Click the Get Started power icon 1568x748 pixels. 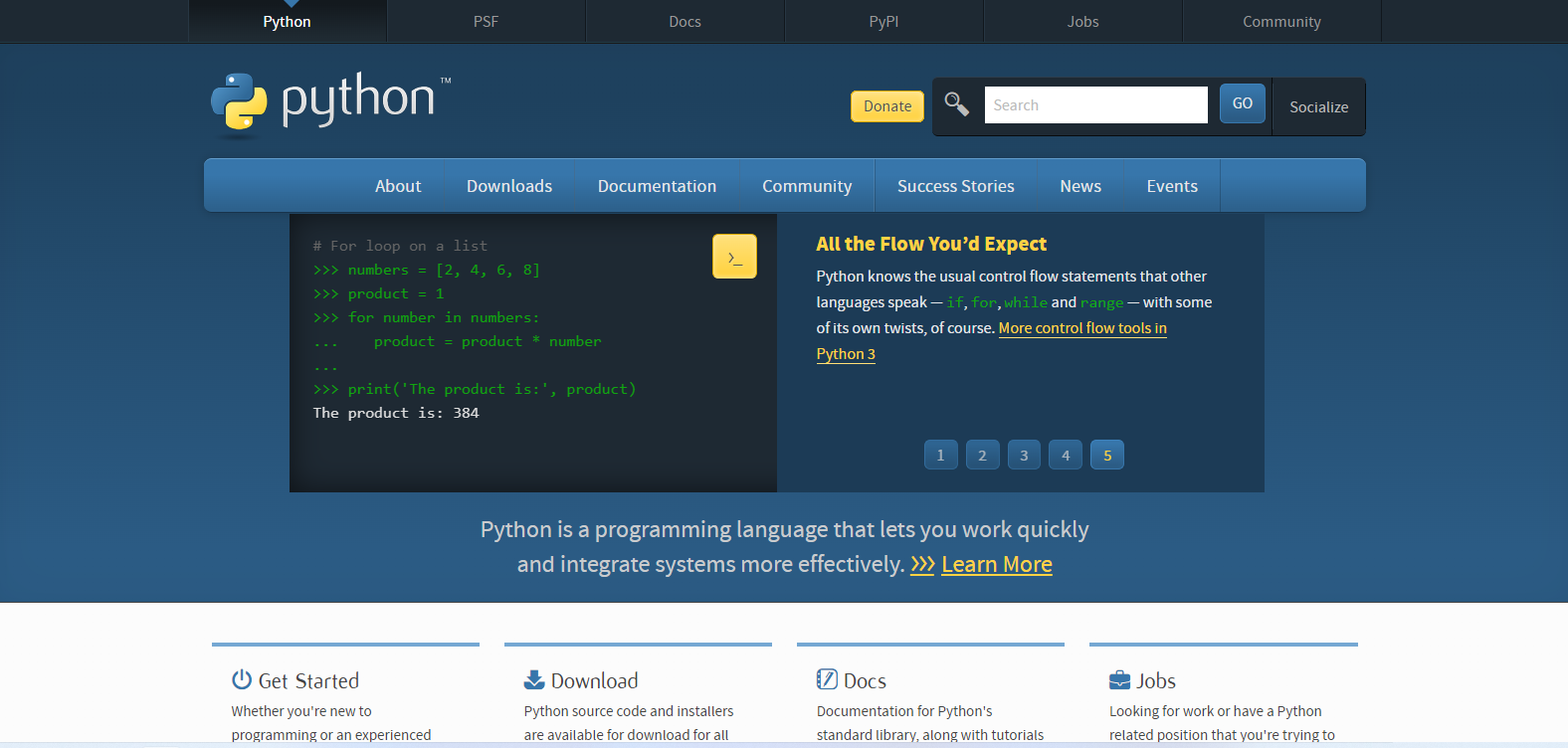tap(242, 679)
